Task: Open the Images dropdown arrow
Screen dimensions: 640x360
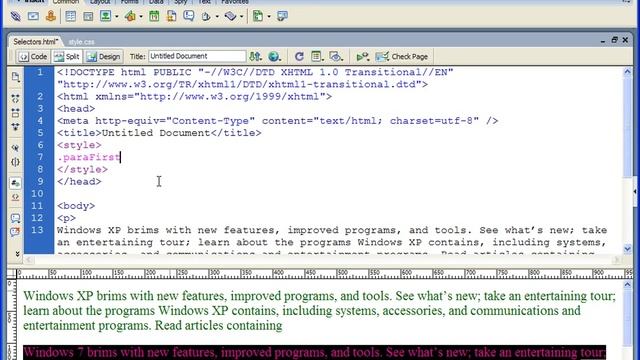Action: [117, 17]
